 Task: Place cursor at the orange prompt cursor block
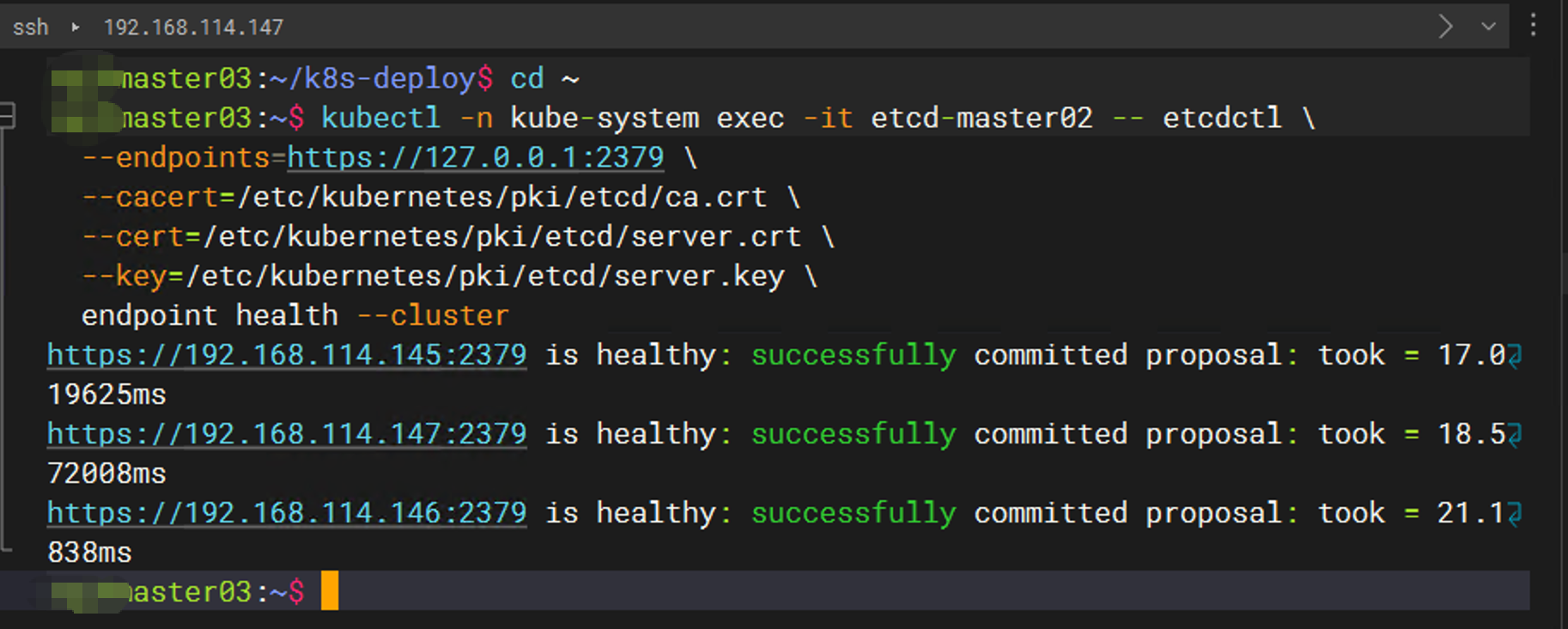click(330, 591)
